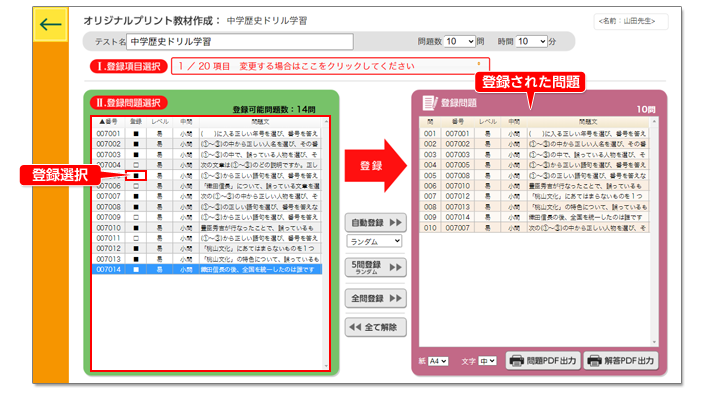Toggle registration checkbox for question 007007
The height and width of the screenshot is (394, 715).
click(136, 197)
